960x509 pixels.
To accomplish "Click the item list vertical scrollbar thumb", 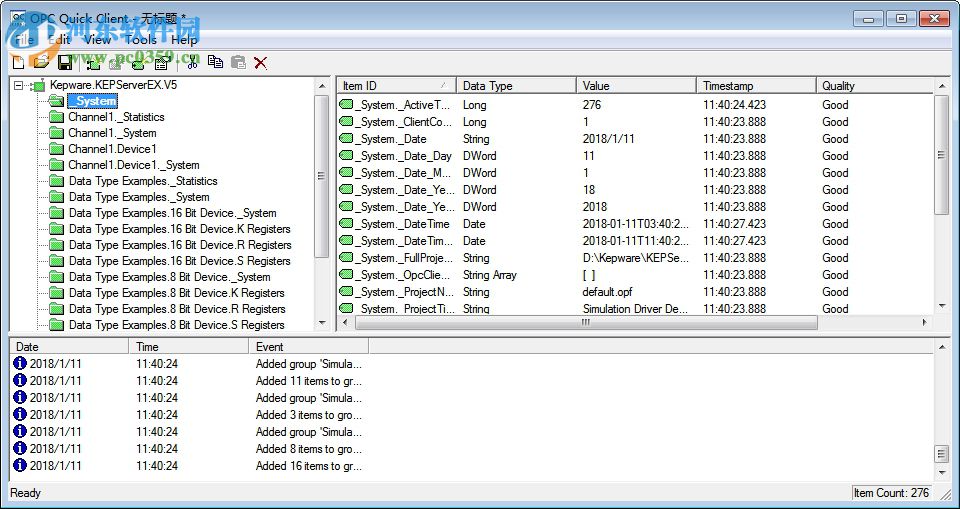I will [942, 155].
